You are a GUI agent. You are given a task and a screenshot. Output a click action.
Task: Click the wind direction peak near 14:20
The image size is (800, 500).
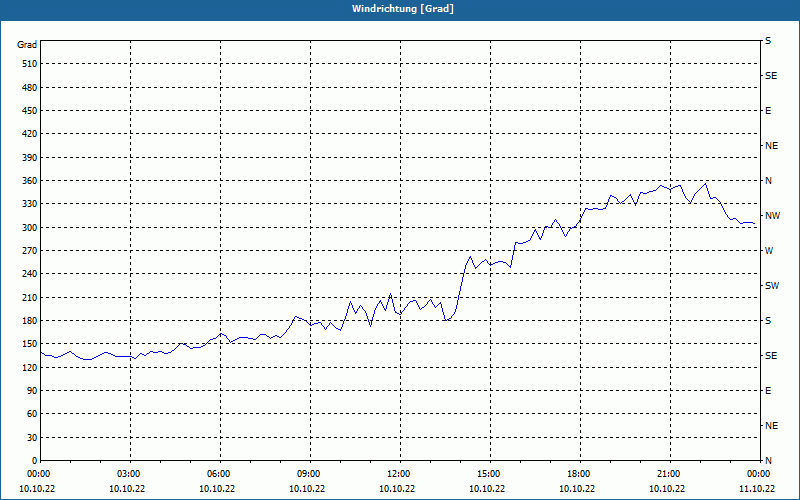point(470,257)
